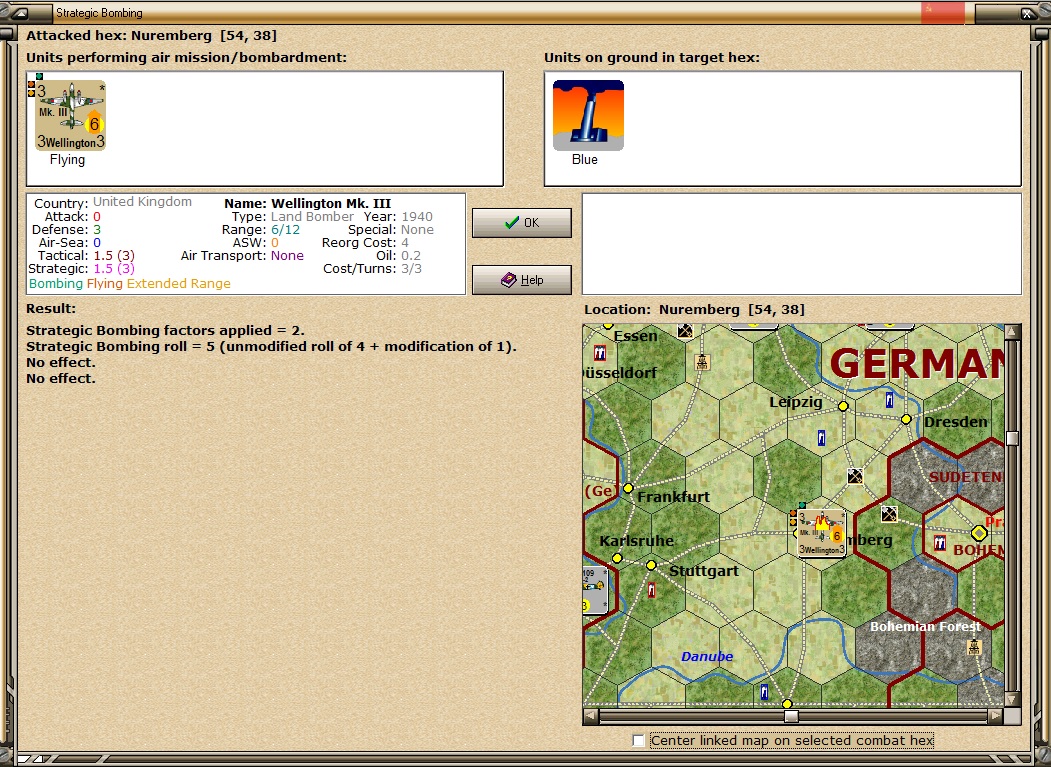The image size is (1051, 767).
Task: Click the yellow city dot at the map's bottom edge
Action: point(788,704)
